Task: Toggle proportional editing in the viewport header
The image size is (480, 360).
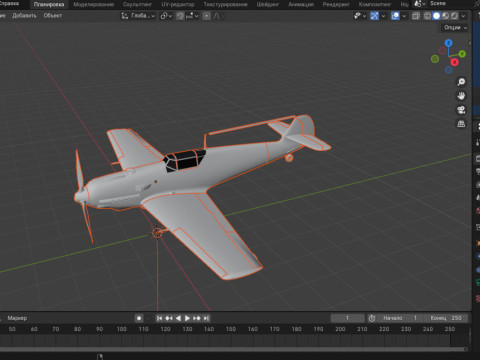Action: point(207,16)
